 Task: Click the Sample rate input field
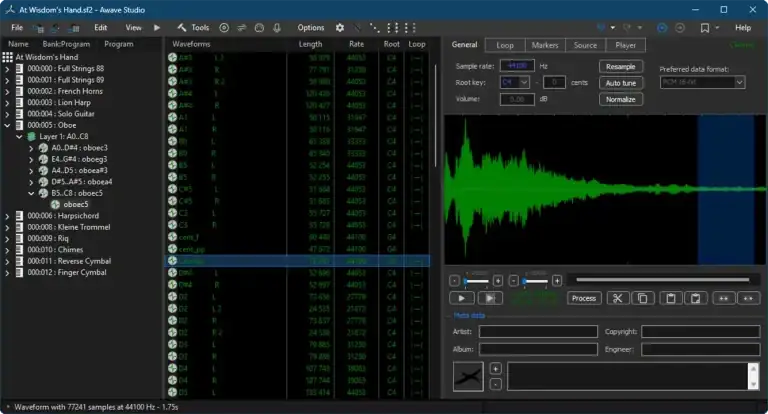click(x=517, y=66)
